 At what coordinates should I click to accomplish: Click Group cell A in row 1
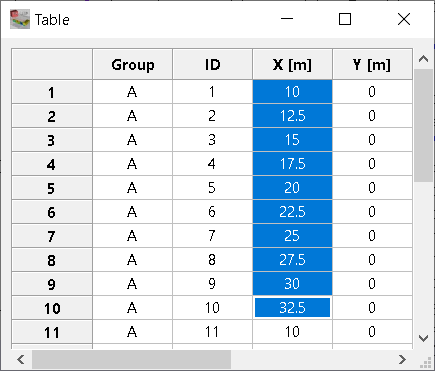point(133,92)
